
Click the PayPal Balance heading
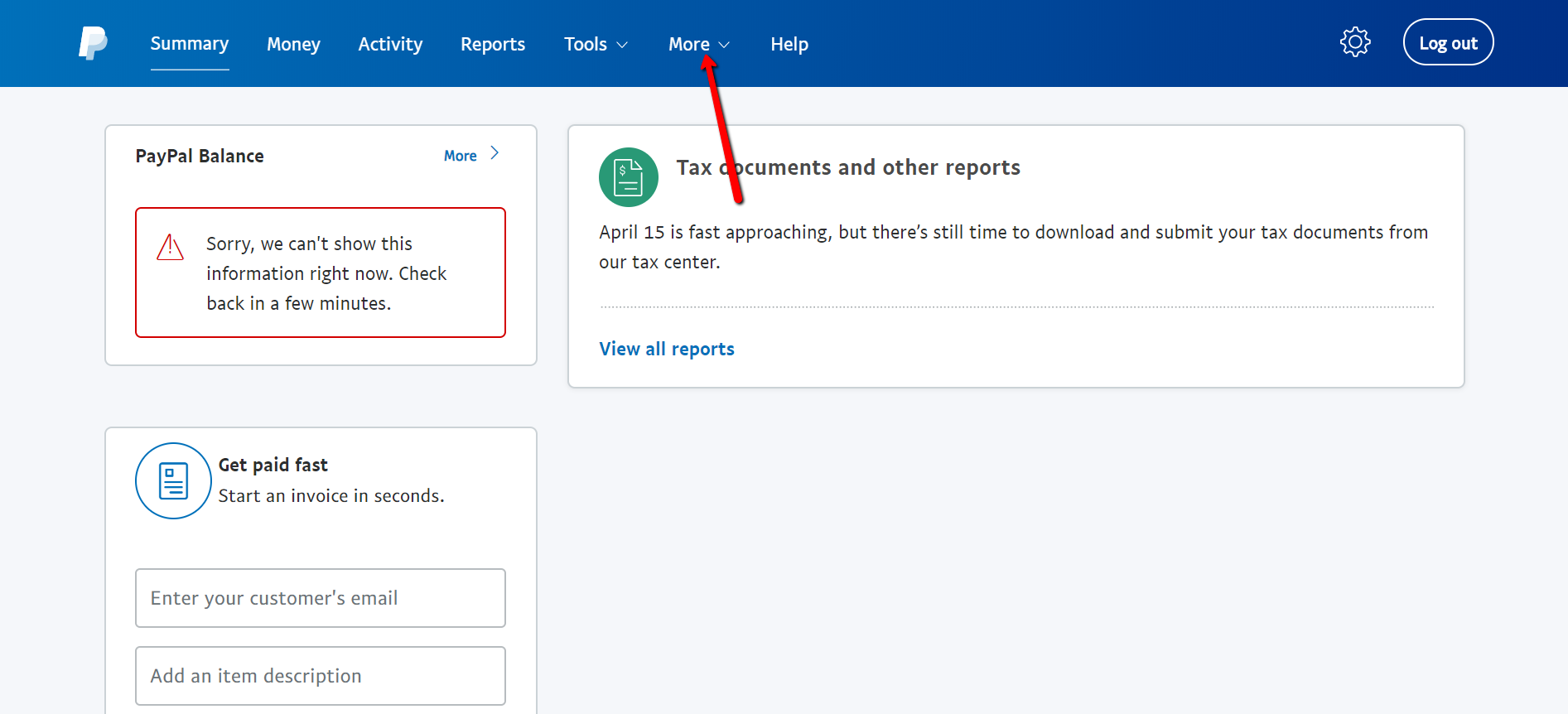click(x=200, y=156)
